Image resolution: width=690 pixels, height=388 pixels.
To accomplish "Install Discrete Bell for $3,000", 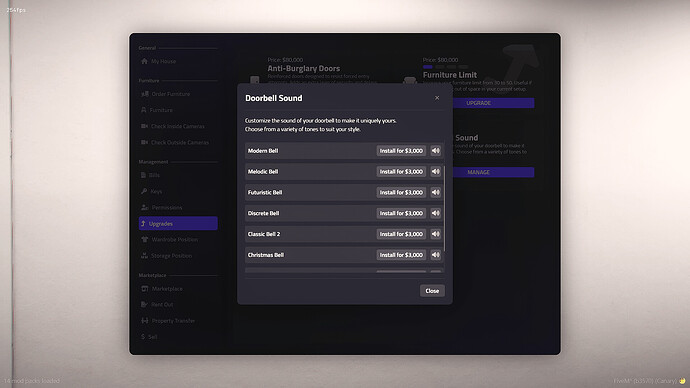I will tap(401, 213).
